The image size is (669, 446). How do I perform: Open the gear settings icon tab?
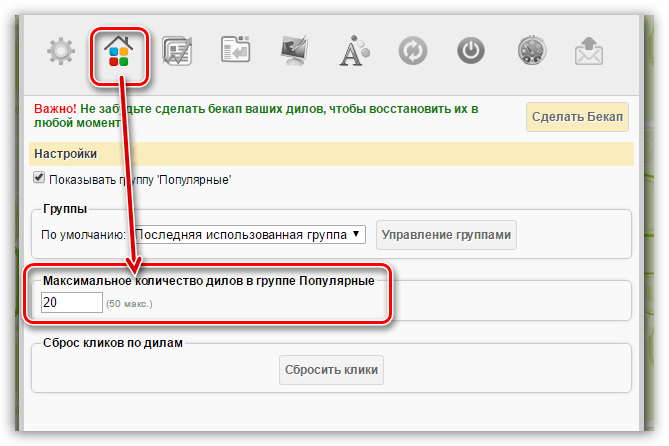61,51
